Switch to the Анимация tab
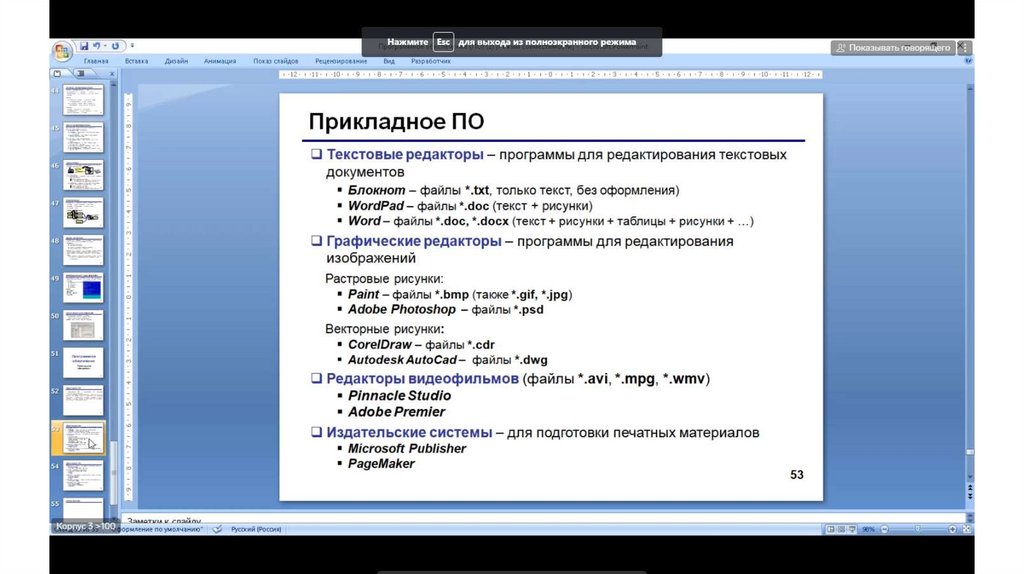The height and width of the screenshot is (574, 1024). tap(220, 61)
